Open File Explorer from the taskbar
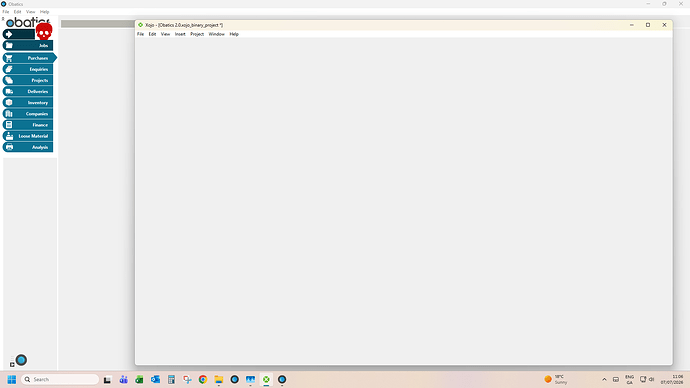The height and width of the screenshot is (388, 690). [219, 379]
